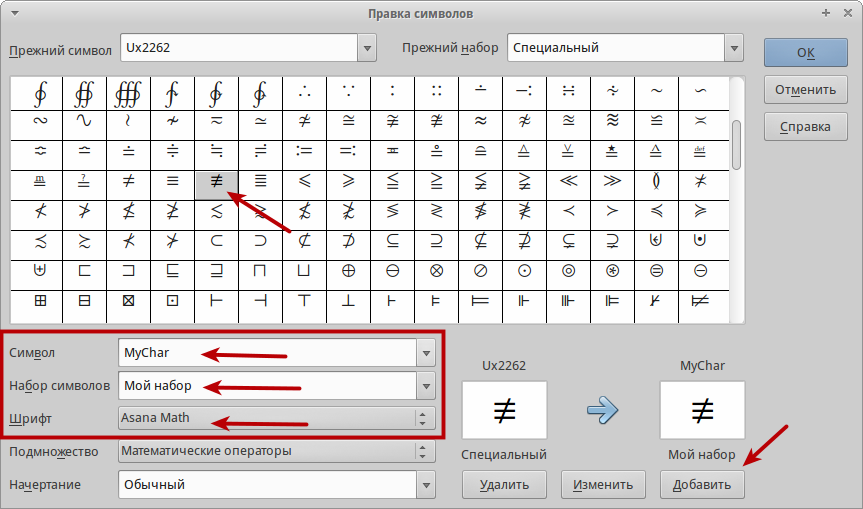Choose the subset ⊂ symbol
The height and width of the screenshot is (509, 863).
point(216,240)
